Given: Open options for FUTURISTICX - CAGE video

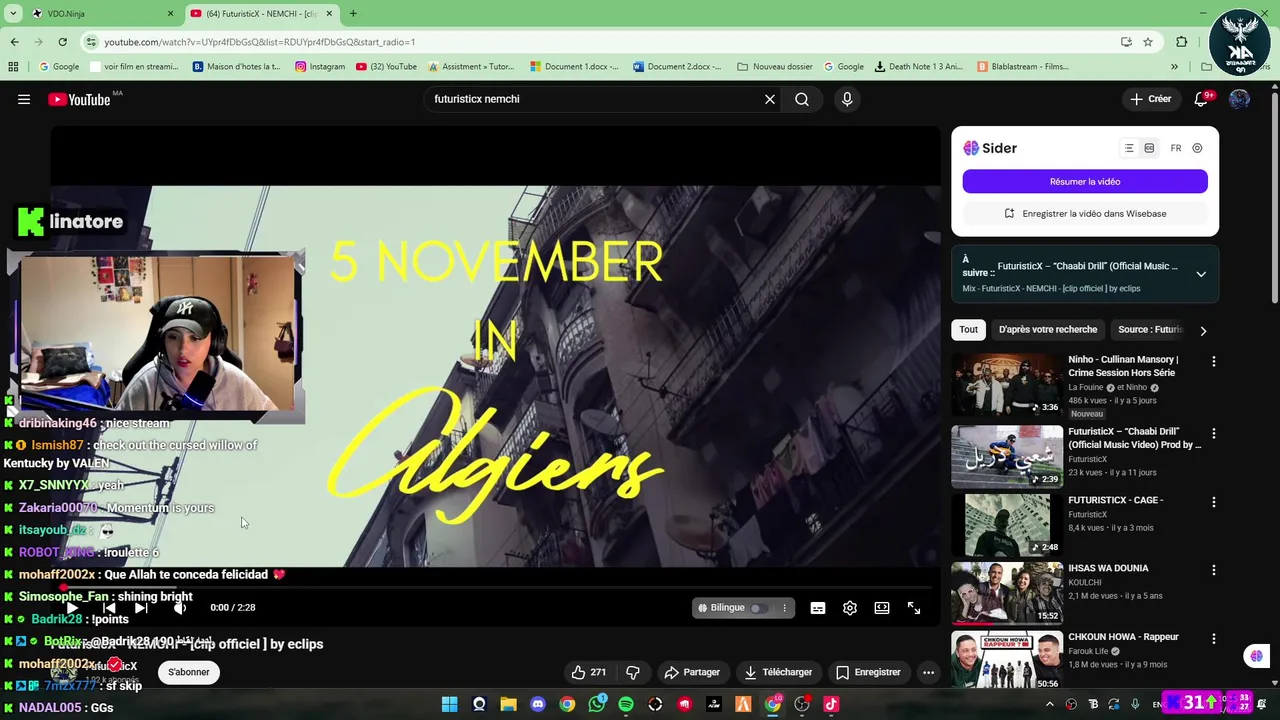Looking at the screenshot, I should 1214,502.
